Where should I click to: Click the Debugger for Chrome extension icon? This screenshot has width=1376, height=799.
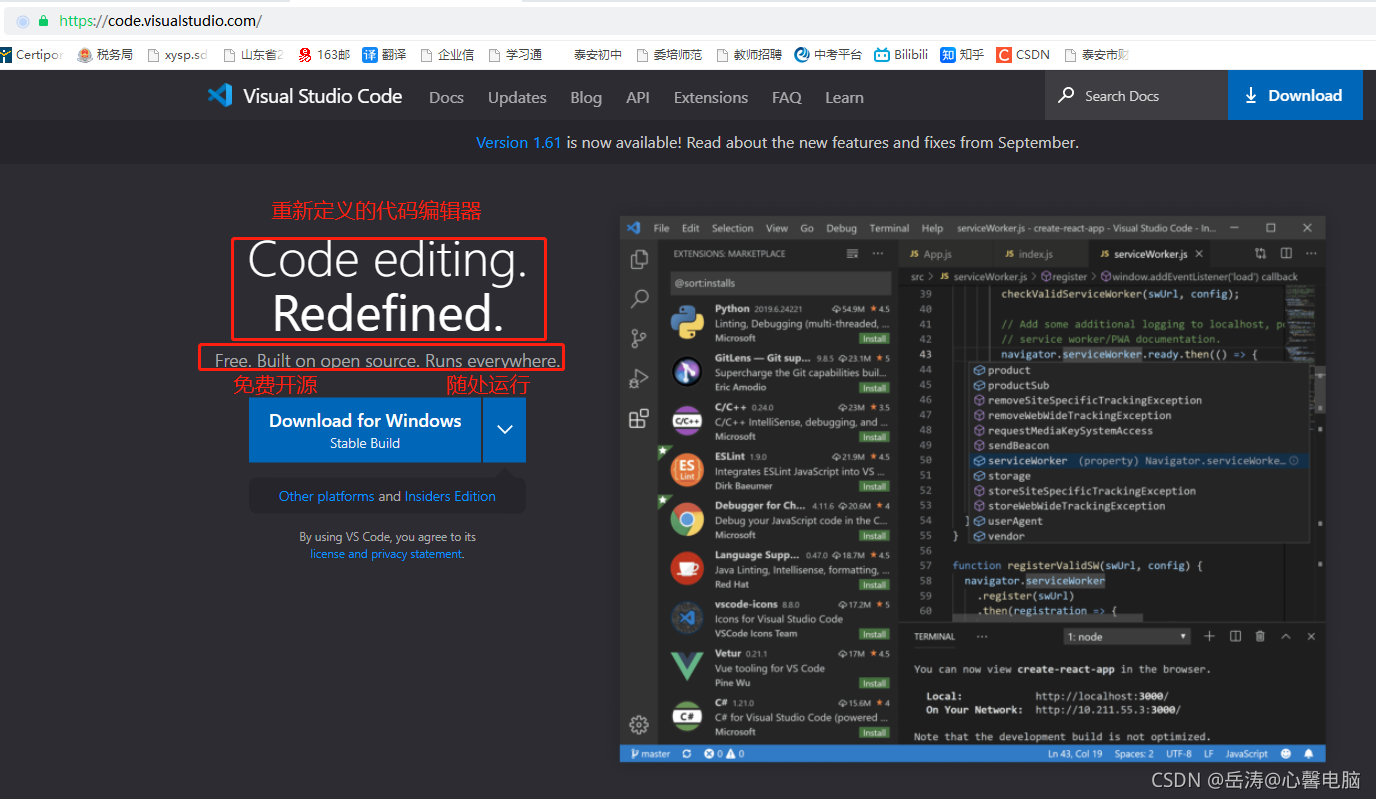(x=687, y=519)
